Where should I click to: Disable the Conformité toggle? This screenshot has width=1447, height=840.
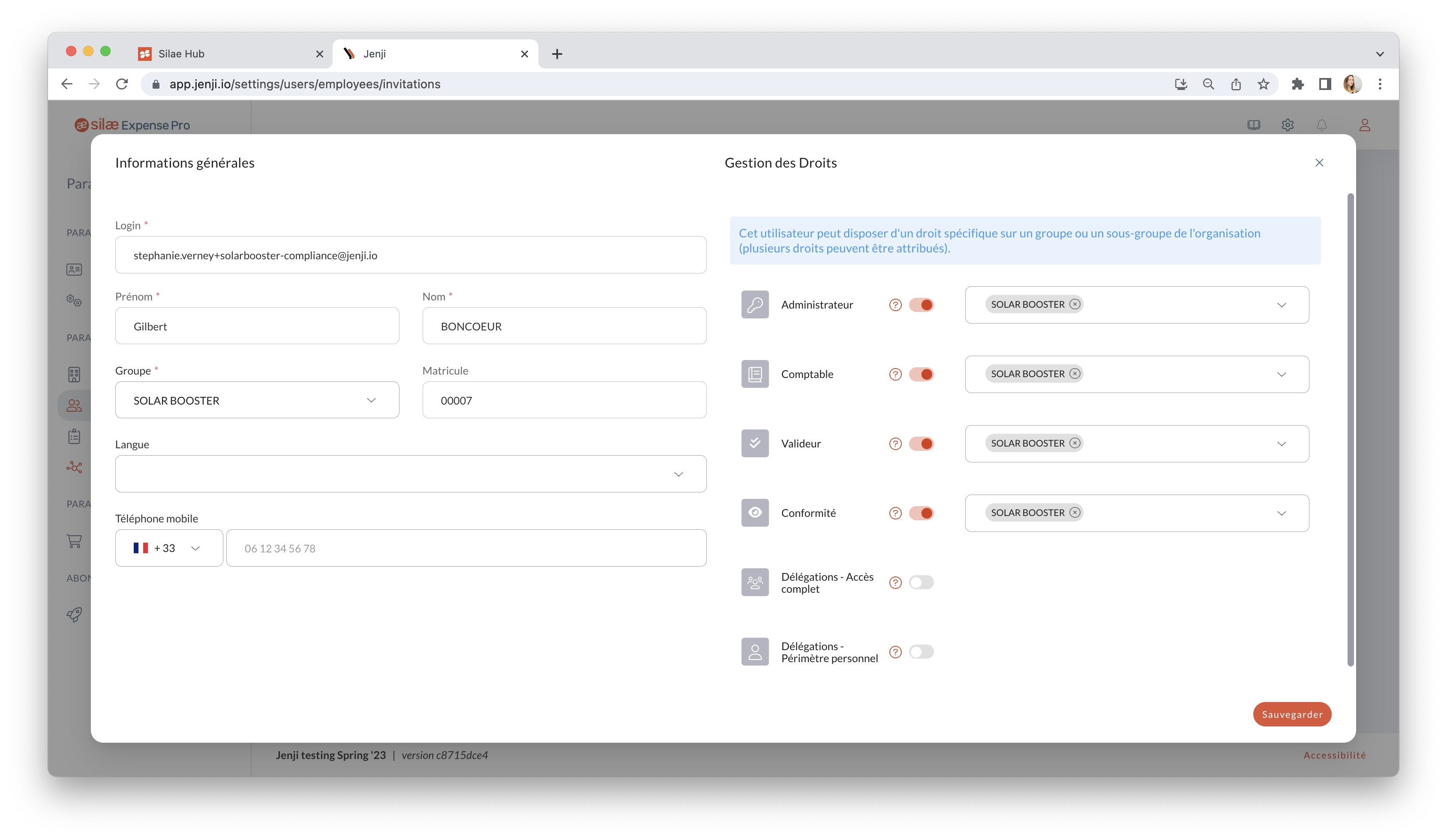click(x=921, y=513)
